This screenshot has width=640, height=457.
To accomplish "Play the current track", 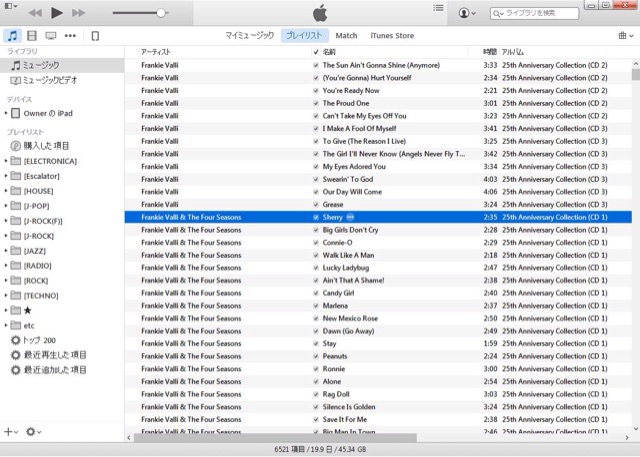I will point(57,13).
